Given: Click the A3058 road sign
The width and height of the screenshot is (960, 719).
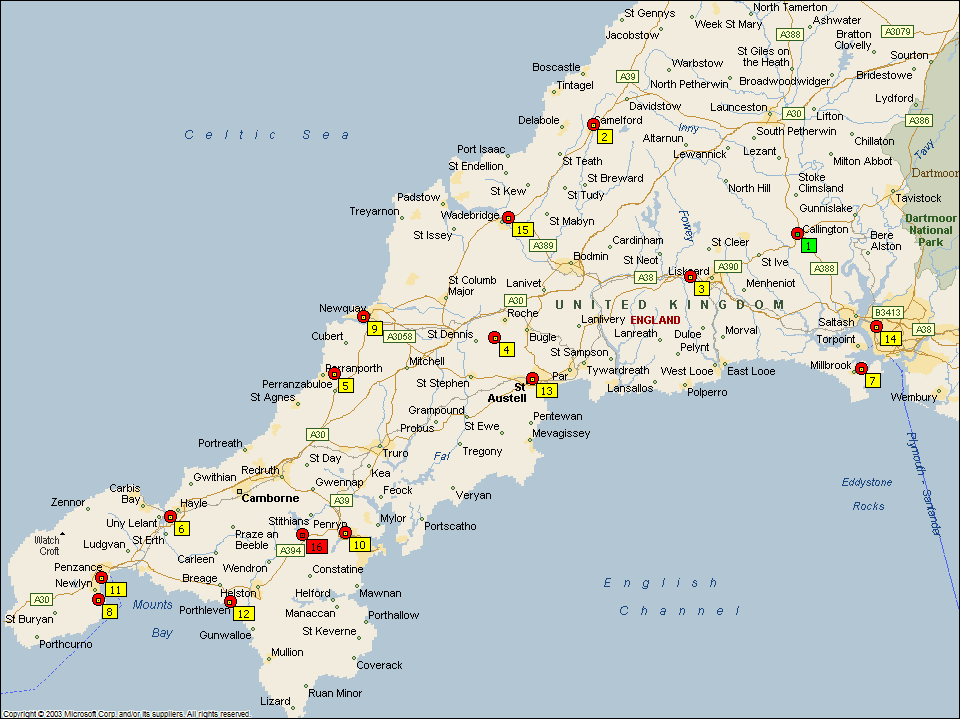Looking at the screenshot, I should [x=399, y=337].
